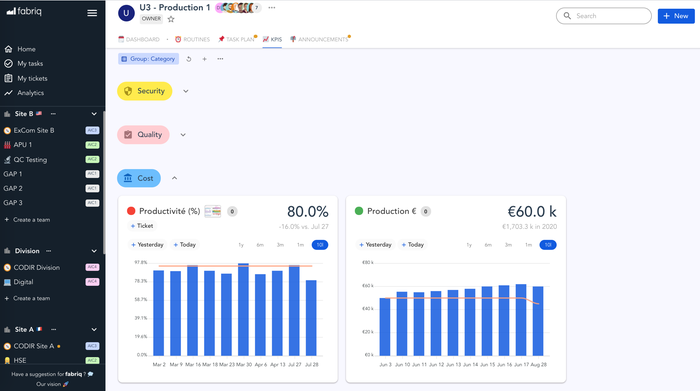Select 1y range on Production € chart

point(469,245)
